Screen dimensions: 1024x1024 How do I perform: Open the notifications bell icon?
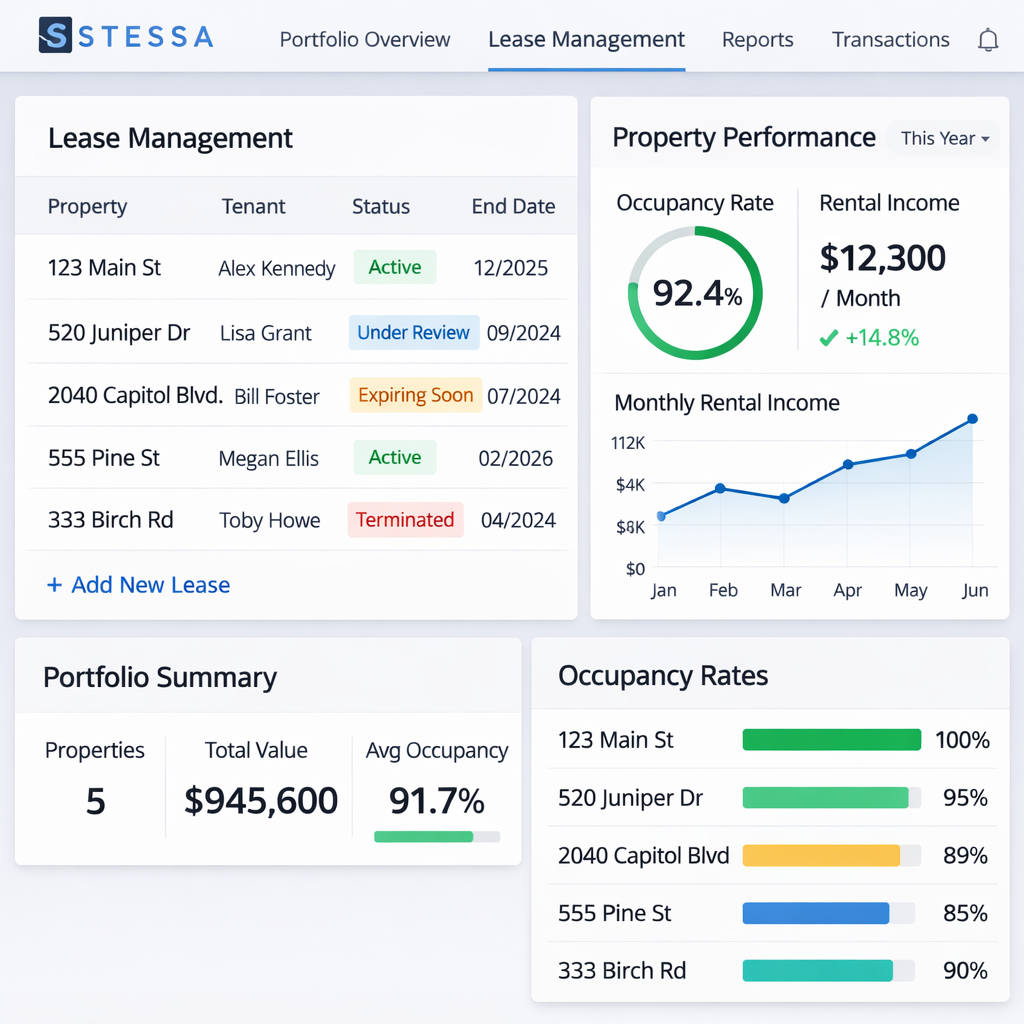(x=987, y=40)
